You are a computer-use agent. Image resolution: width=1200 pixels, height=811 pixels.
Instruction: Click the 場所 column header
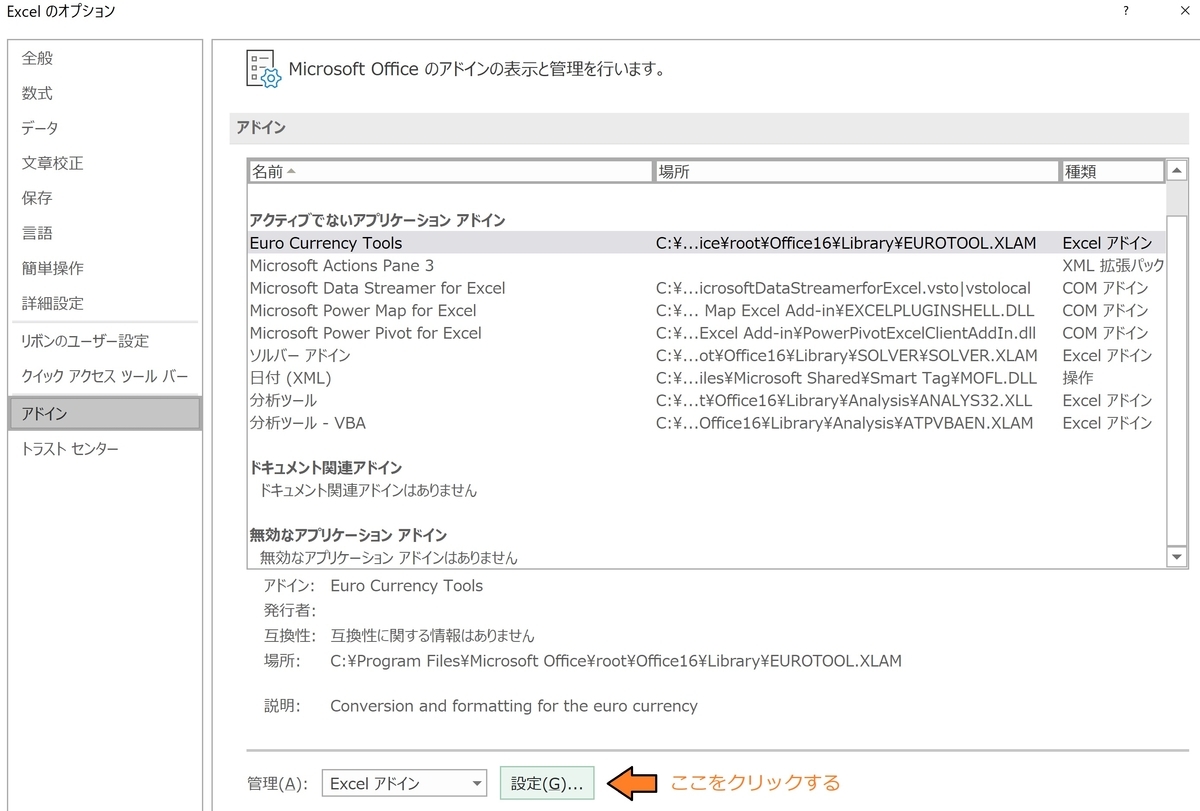pyautogui.click(x=856, y=172)
